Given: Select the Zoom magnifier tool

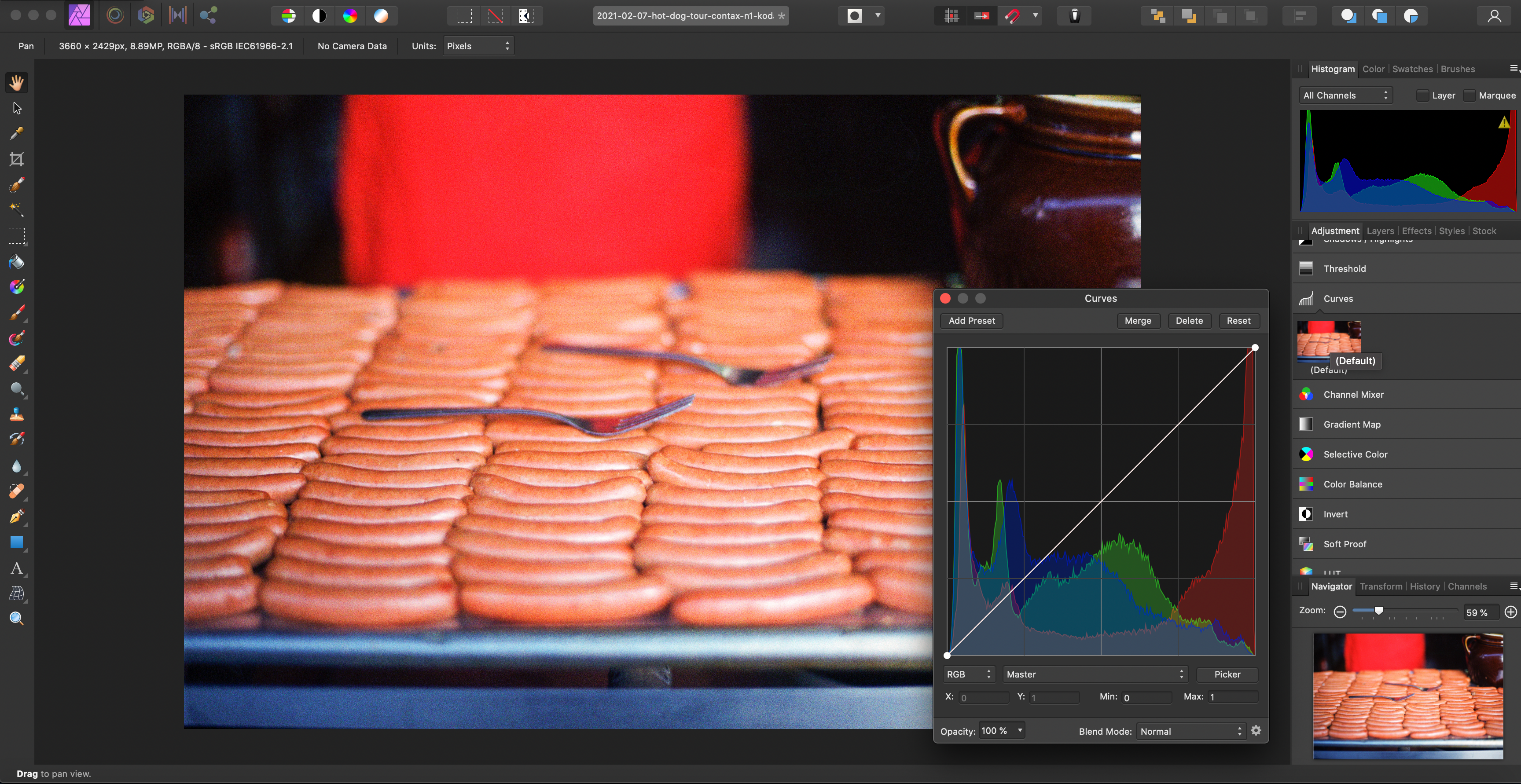Looking at the screenshot, I should [17, 619].
